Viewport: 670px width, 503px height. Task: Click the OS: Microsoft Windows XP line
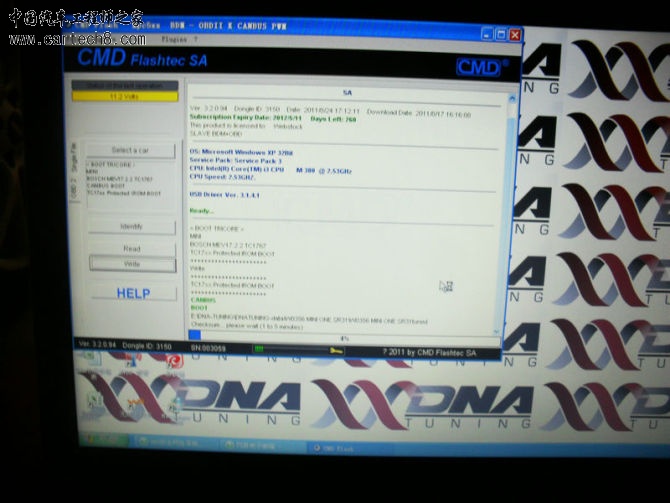point(241,152)
